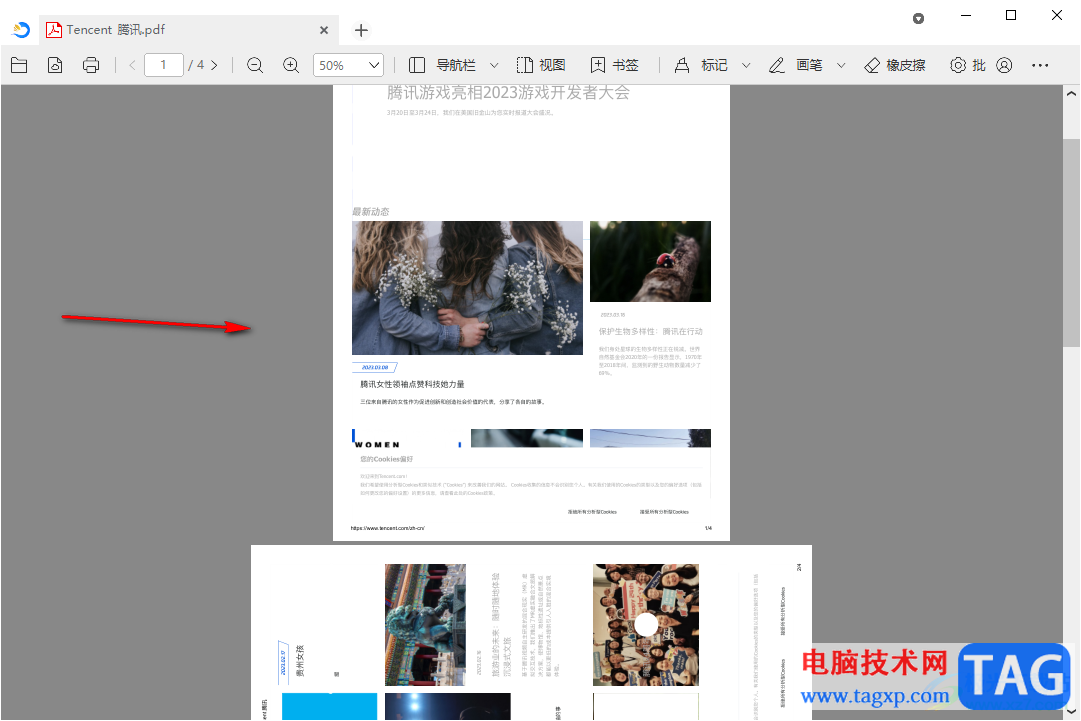Select the 画笔 pen tool
1081x721 pixels.
tap(796, 65)
